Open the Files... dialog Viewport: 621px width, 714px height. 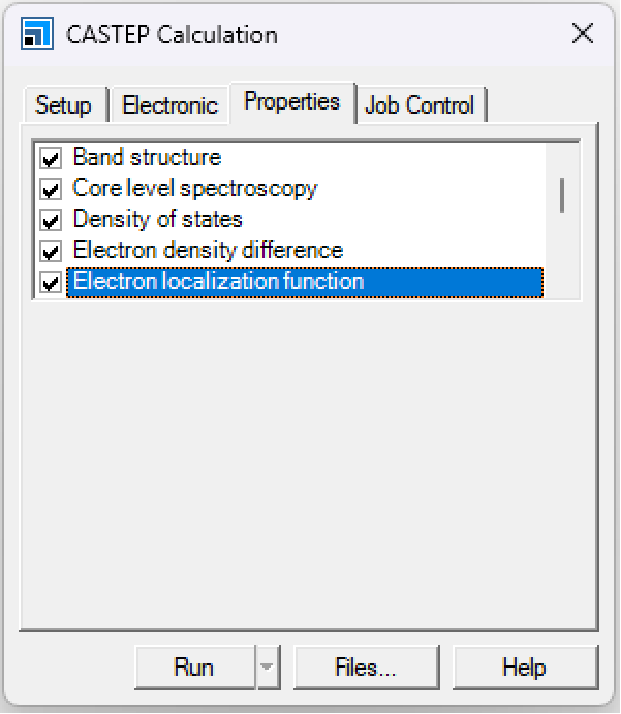click(366, 668)
